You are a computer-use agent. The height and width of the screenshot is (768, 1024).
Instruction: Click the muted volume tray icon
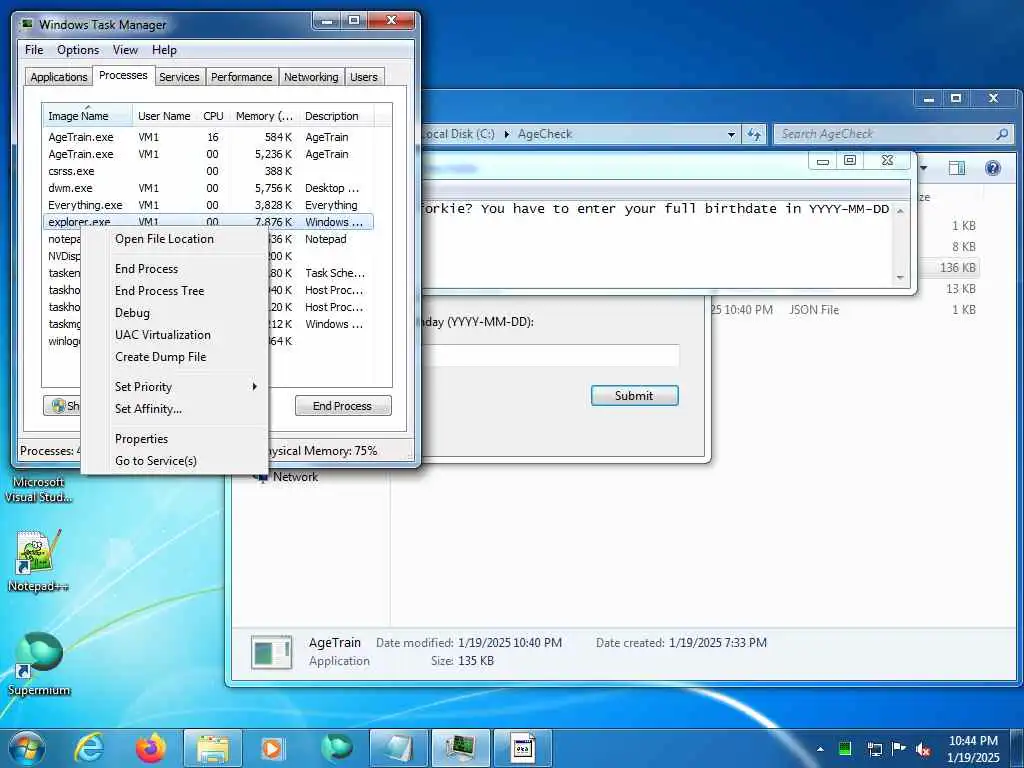(923, 750)
